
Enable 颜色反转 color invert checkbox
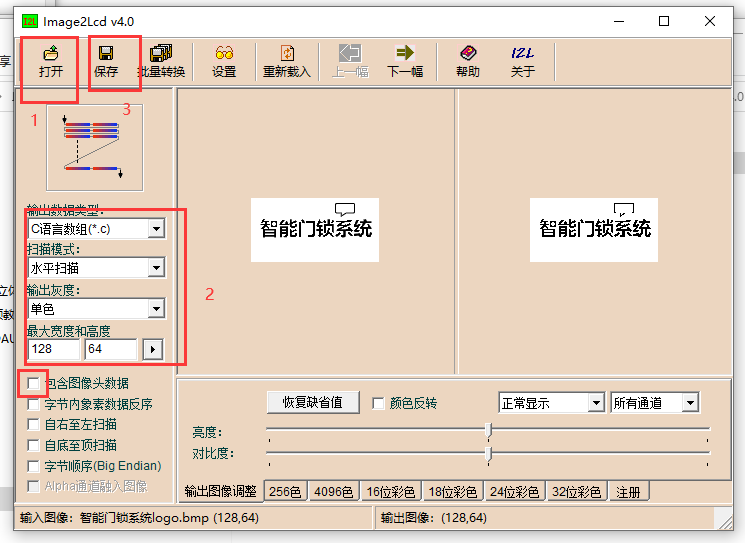click(378, 403)
